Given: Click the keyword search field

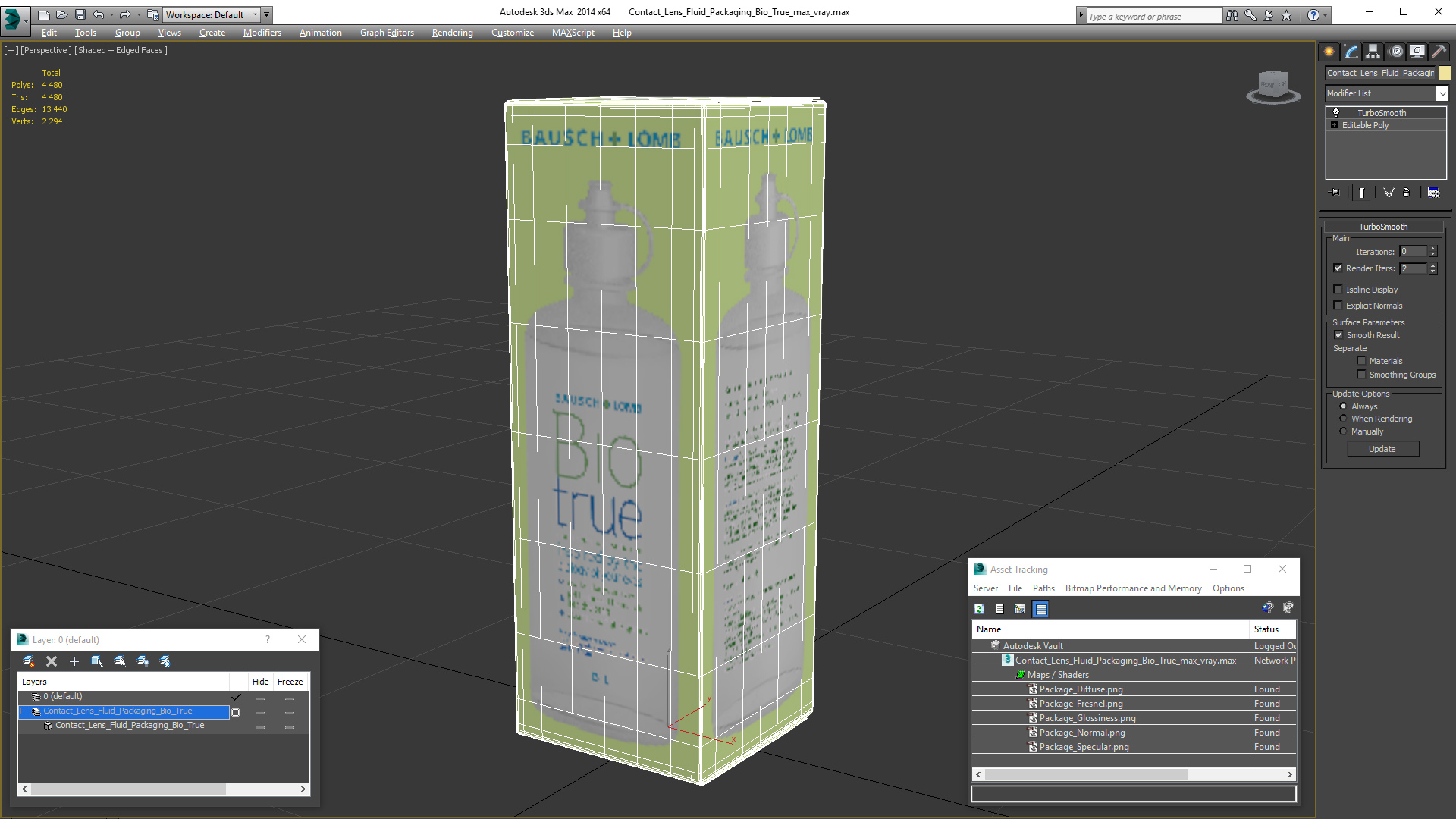Looking at the screenshot, I should click(x=1153, y=16).
